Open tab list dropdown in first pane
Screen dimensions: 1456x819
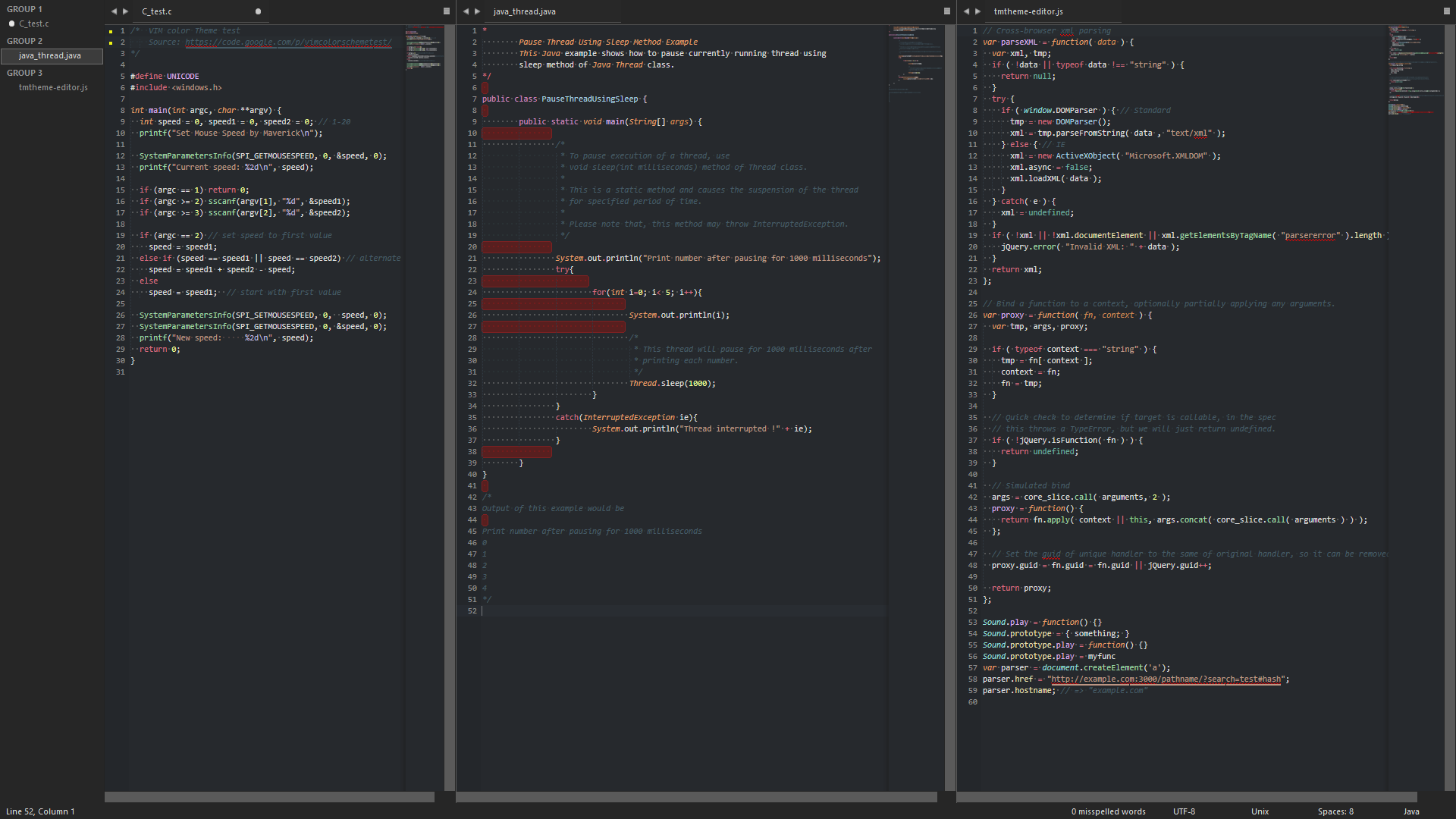pos(447,11)
